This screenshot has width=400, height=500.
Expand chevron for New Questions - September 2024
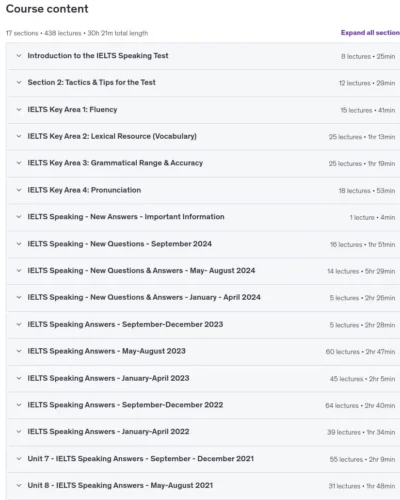(x=19, y=244)
